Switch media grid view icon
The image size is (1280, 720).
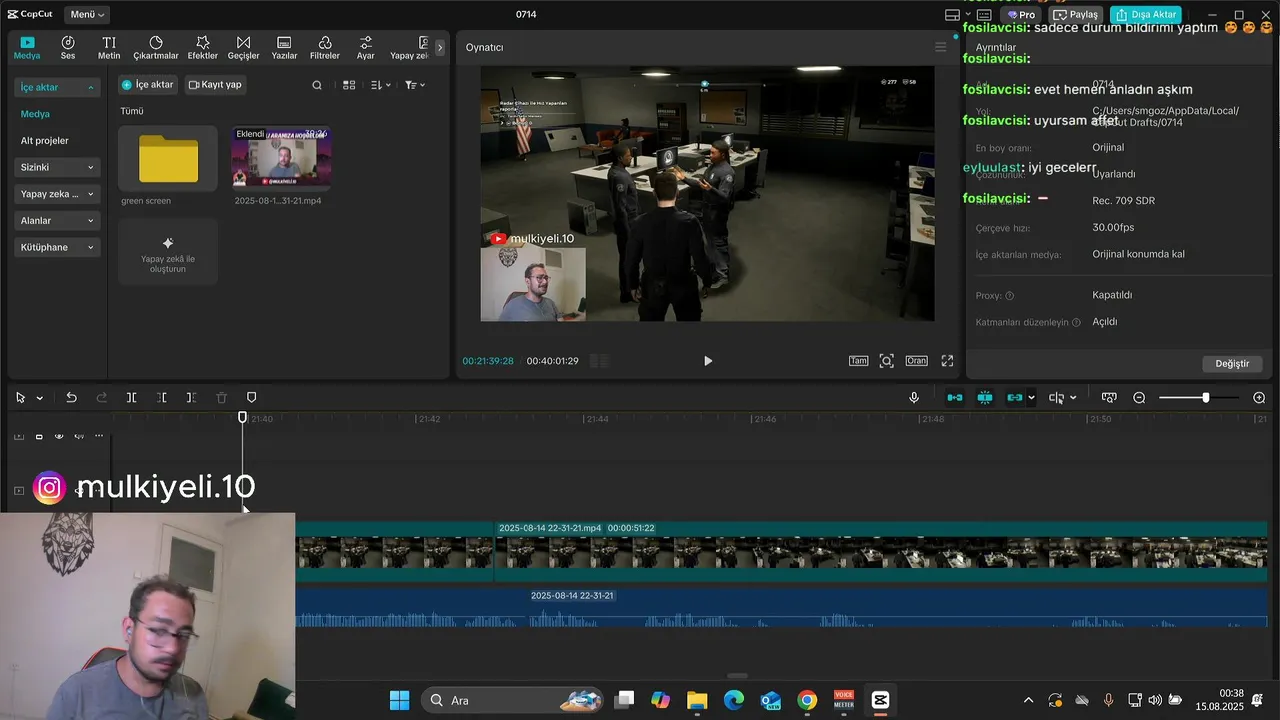pos(349,85)
